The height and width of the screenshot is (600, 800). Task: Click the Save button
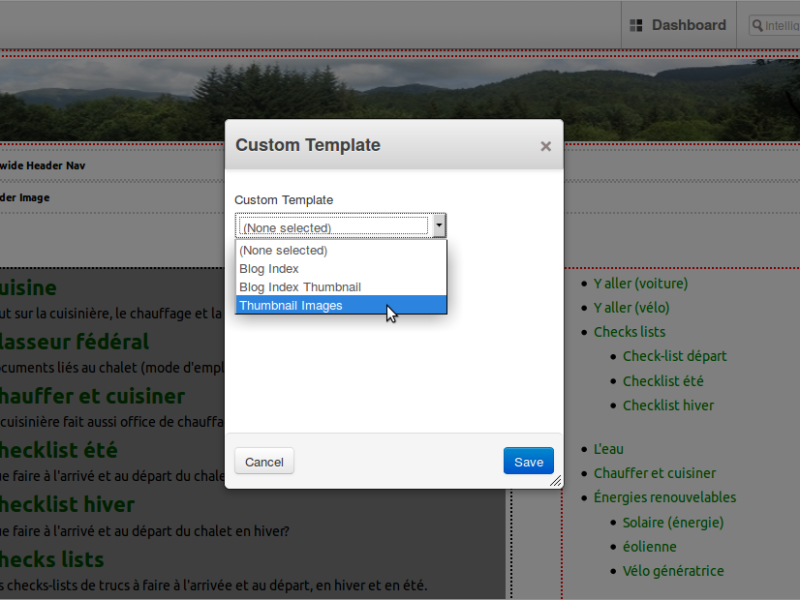528,461
